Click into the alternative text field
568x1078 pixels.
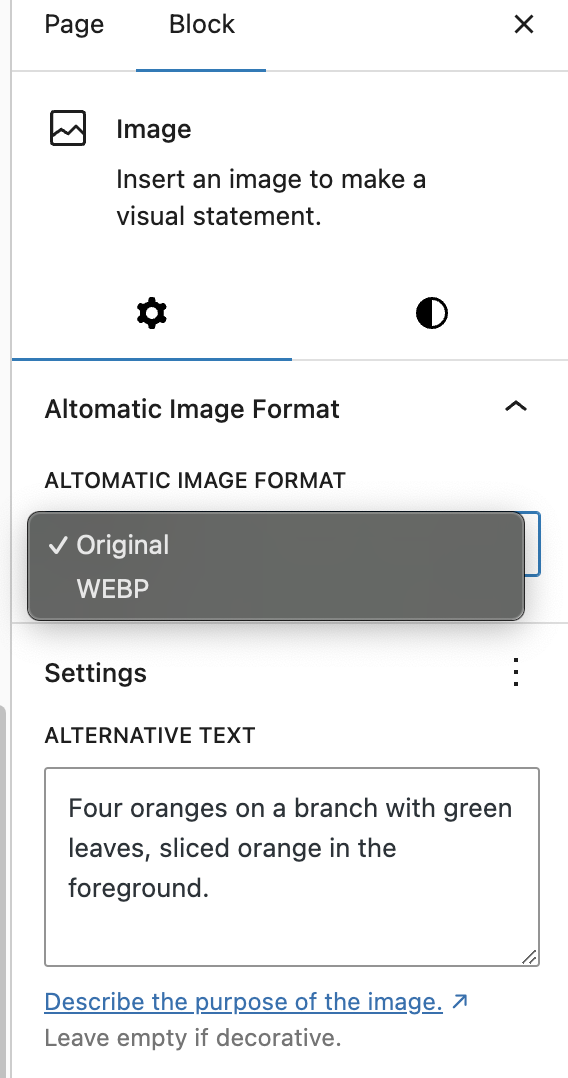[292, 867]
